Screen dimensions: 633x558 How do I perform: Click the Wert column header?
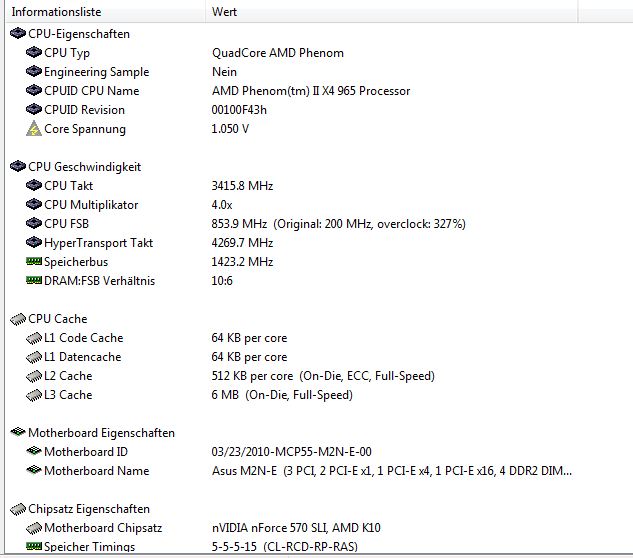pos(392,12)
